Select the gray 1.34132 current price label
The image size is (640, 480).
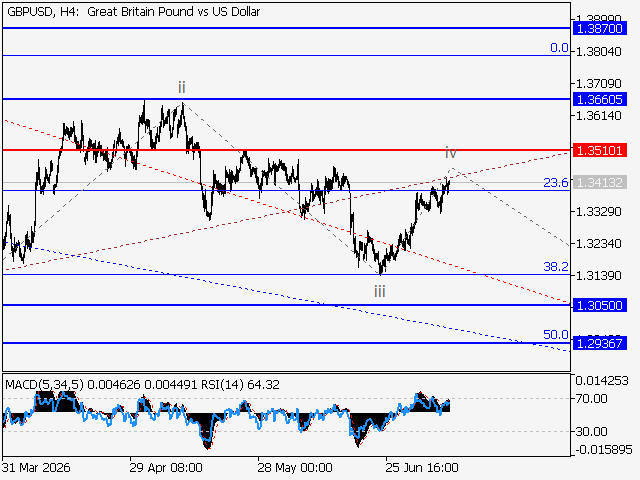599,182
